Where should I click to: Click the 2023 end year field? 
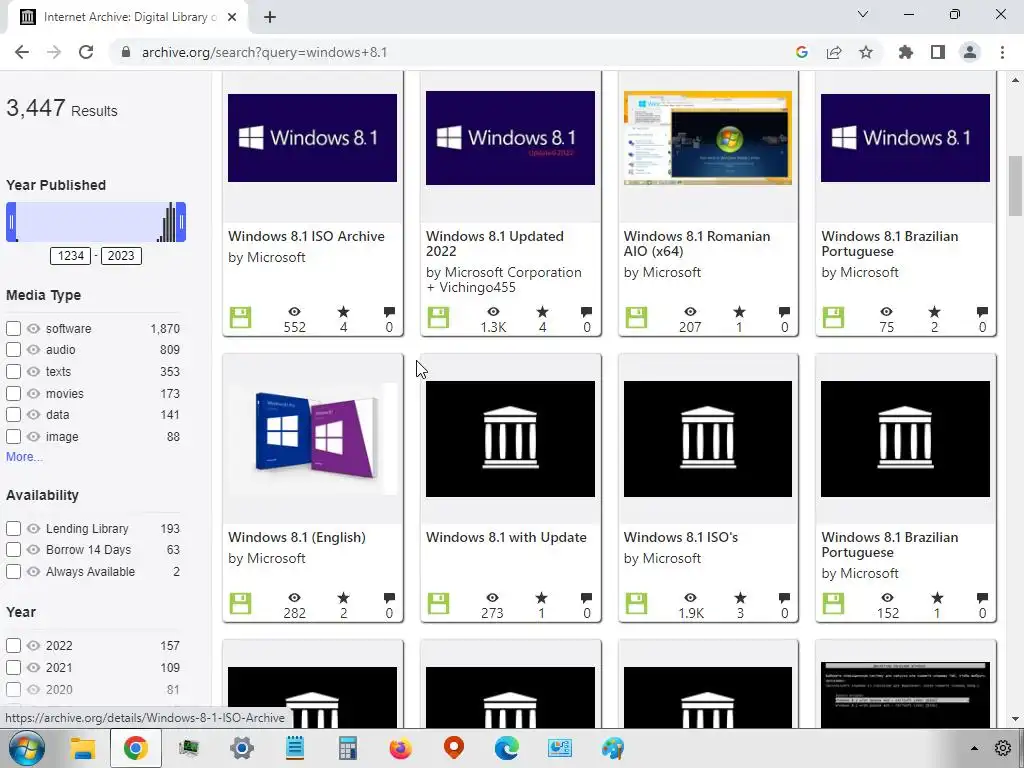point(121,256)
